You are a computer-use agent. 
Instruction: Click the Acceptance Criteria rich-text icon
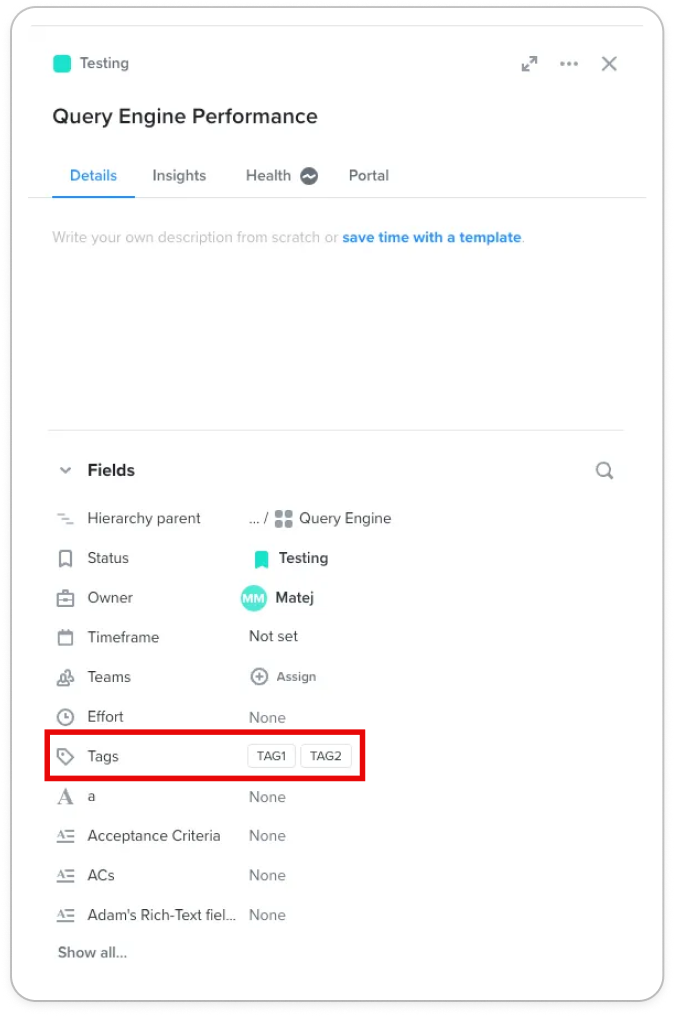click(x=65, y=837)
